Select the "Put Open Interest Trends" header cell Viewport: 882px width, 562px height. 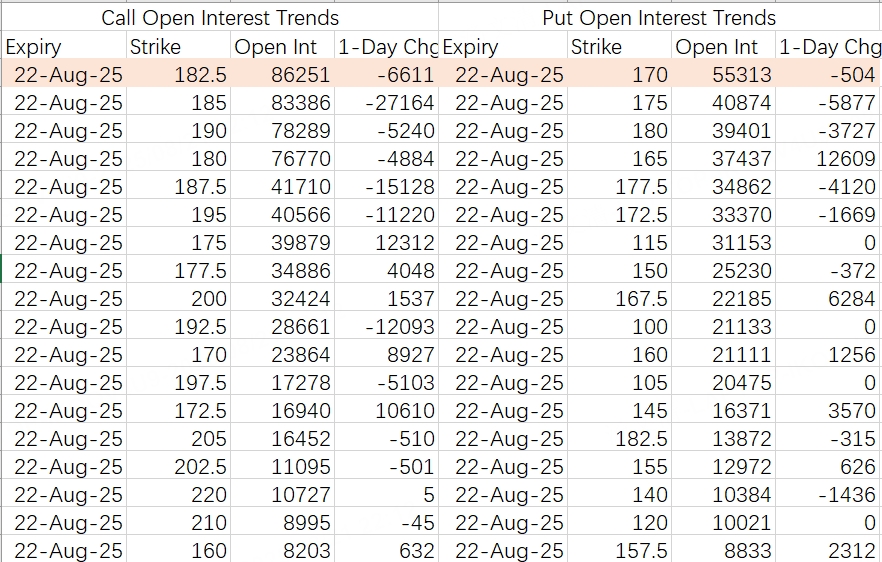coord(659,18)
